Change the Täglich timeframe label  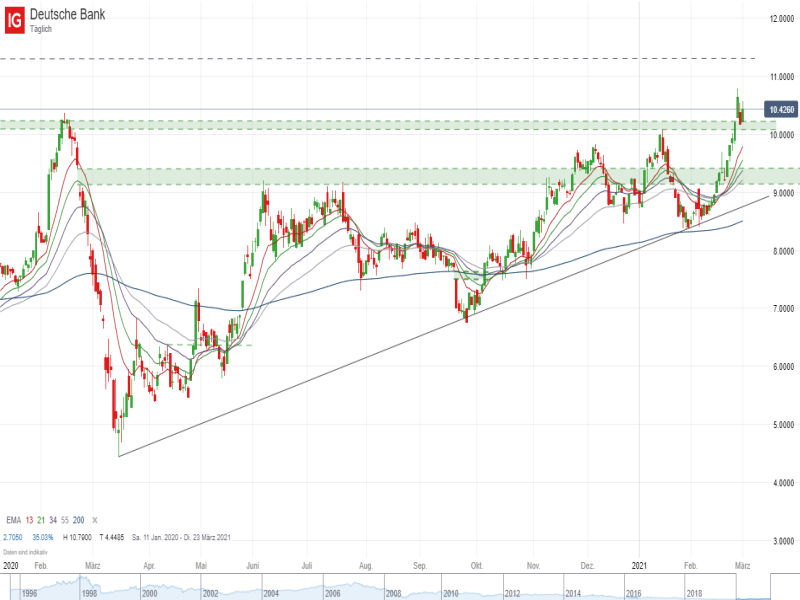41,29
